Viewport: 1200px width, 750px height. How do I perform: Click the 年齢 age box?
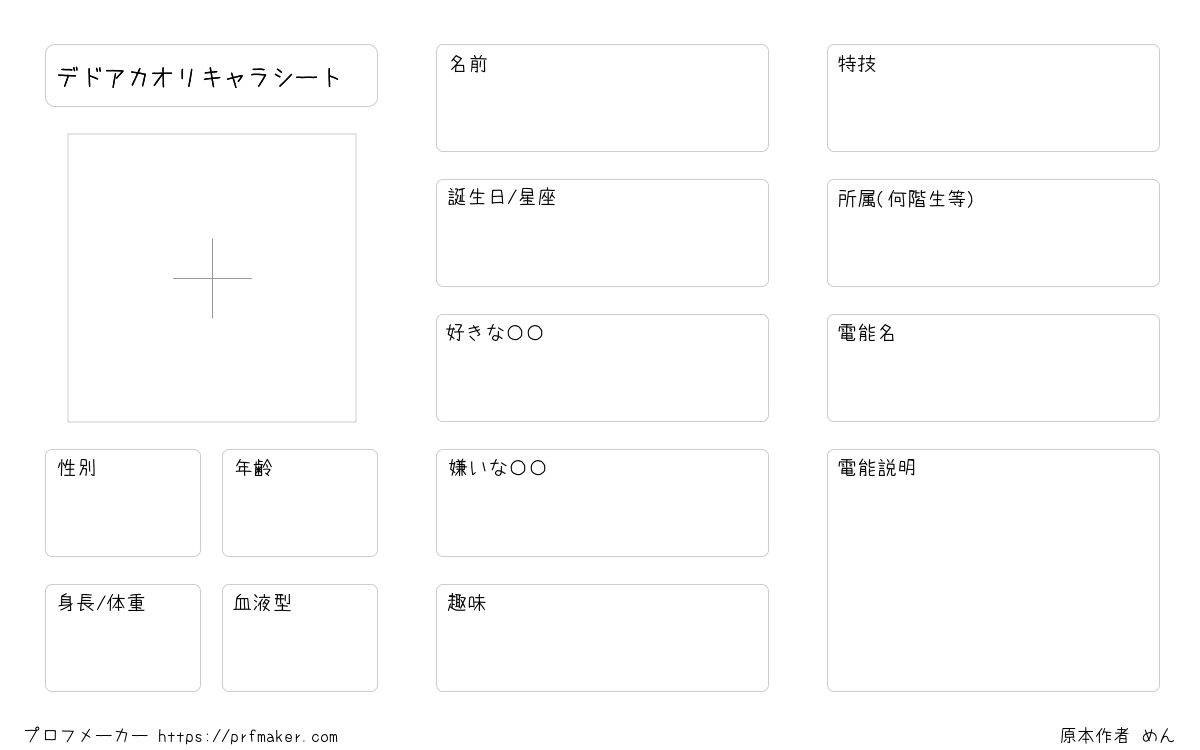[300, 503]
